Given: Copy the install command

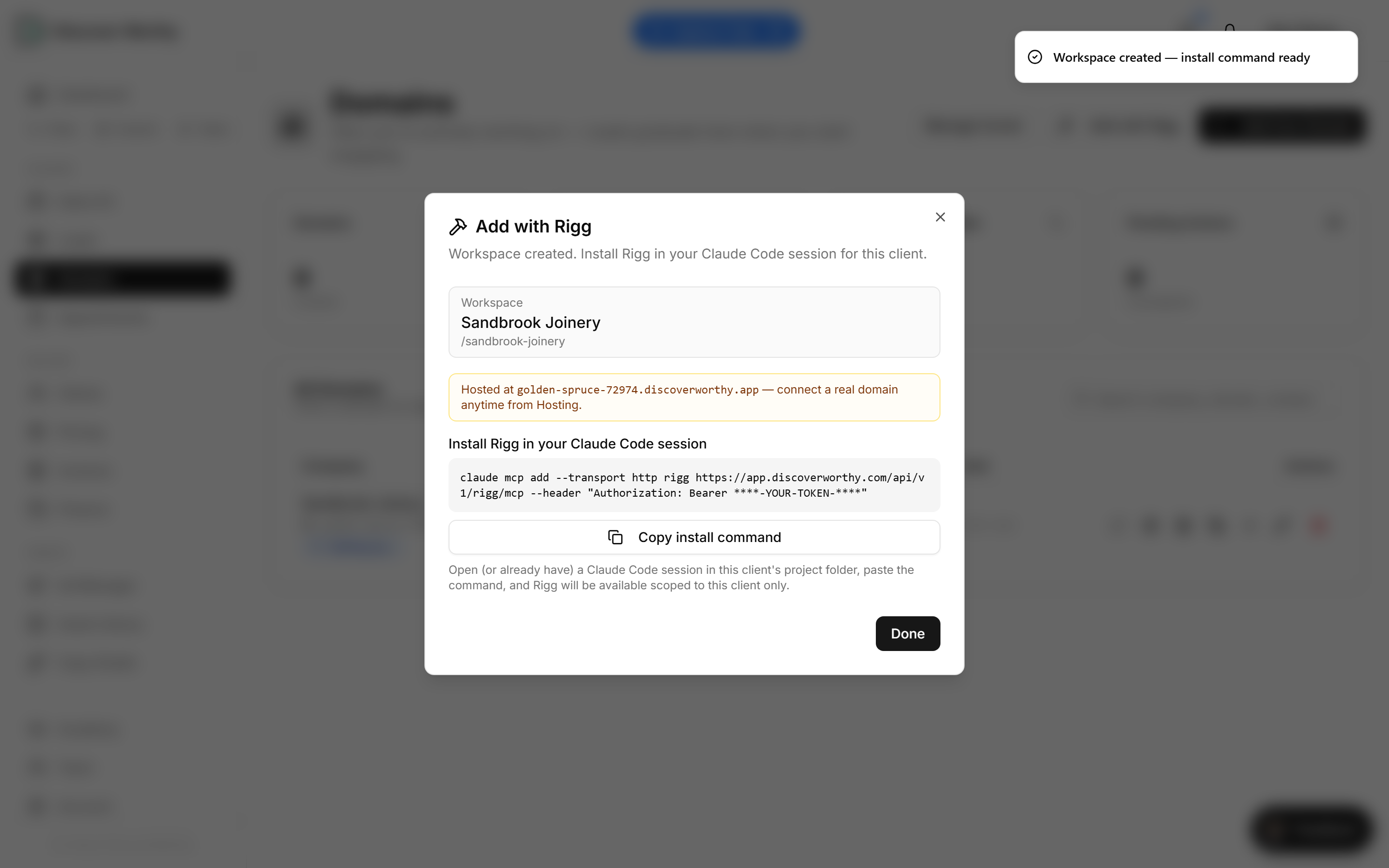Looking at the screenshot, I should 694,537.
